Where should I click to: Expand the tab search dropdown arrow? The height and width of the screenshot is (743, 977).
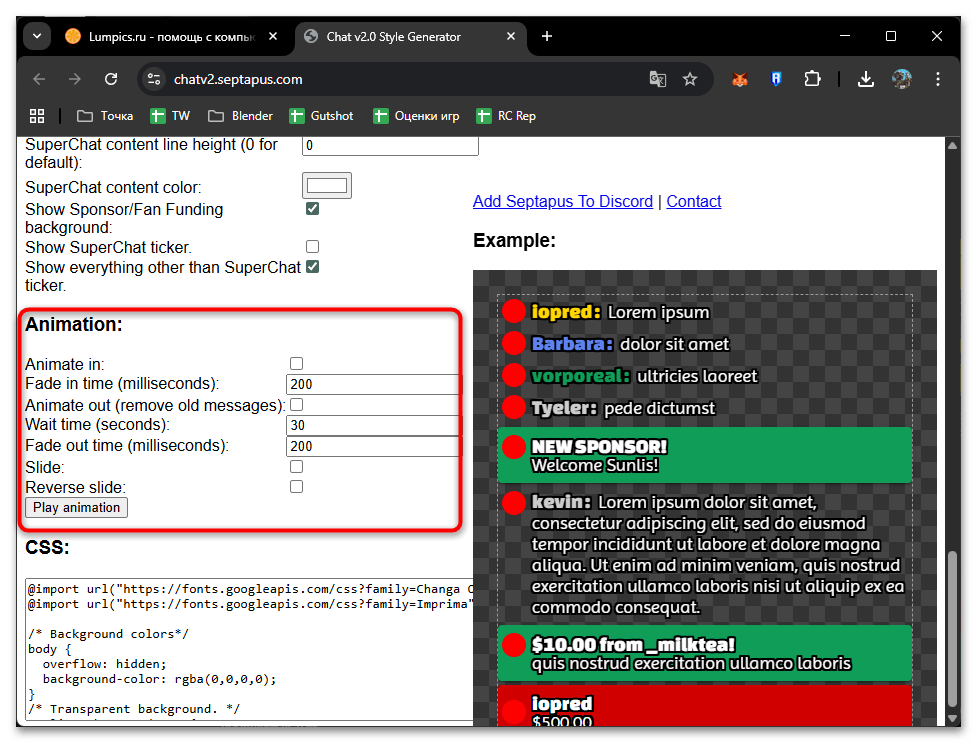[37, 37]
